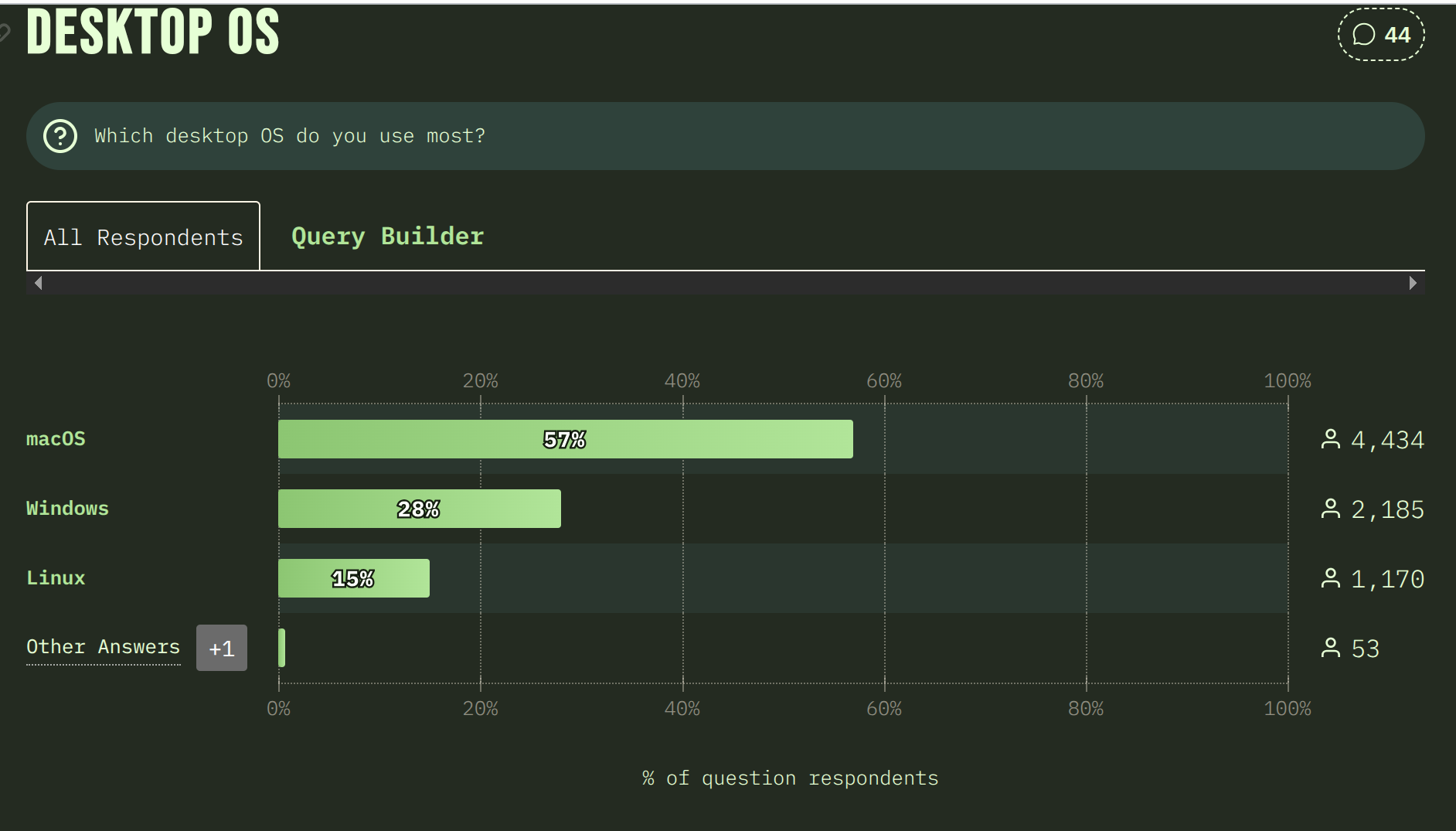Click the left scroll arrow under tabs
The width and height of the screenshot is (1456, 831).
[x=38, y=283]
